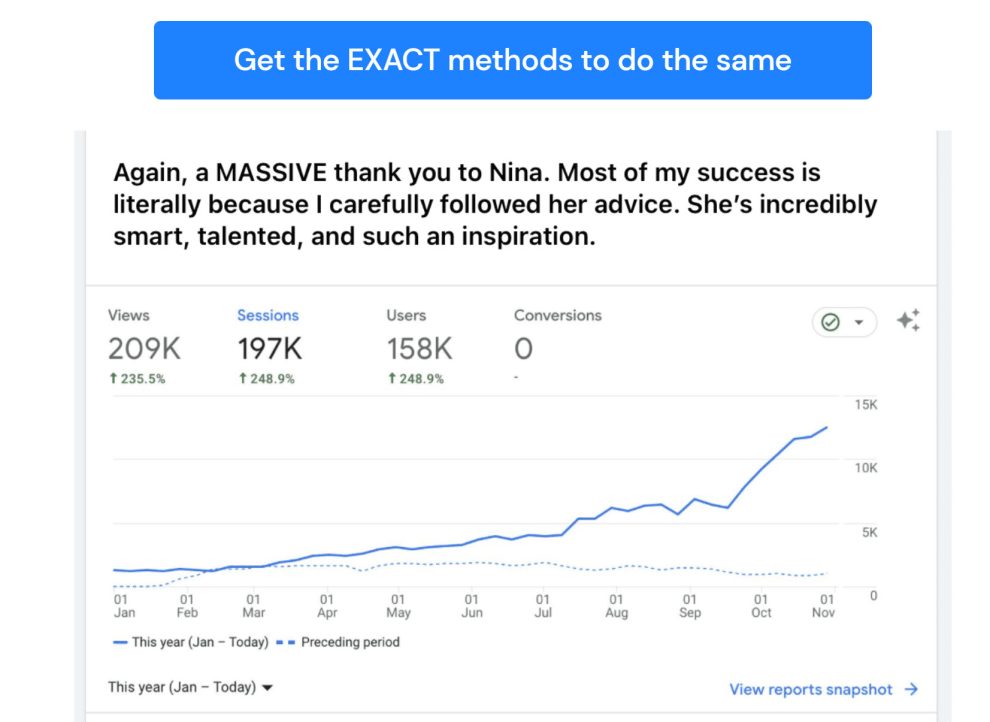Open the "View reports snapshot" link
Image resolution: width=990 pixels, height=722 pixels.
(810, 689)
